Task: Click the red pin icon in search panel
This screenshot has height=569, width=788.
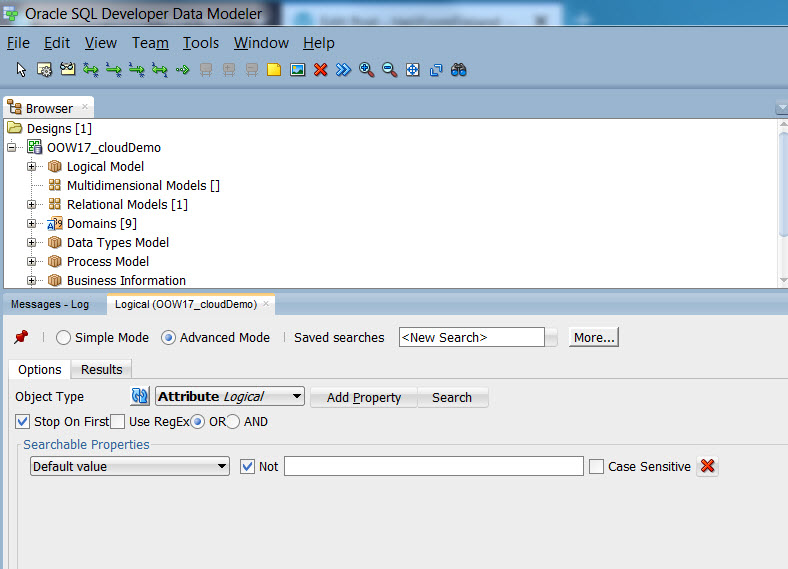Action: click(x=21, y=337)
